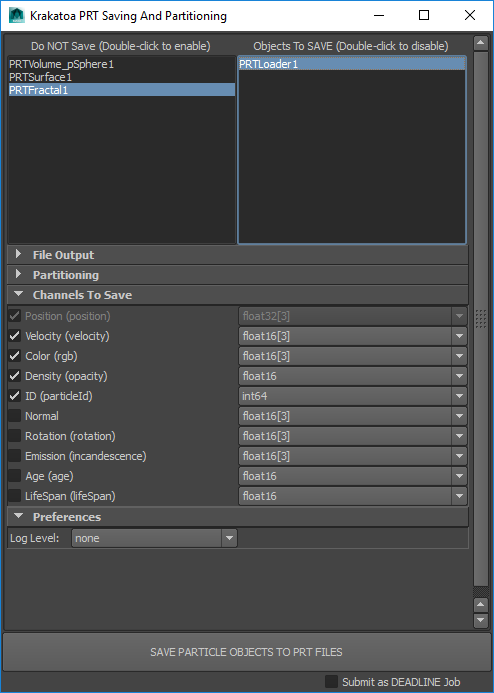The height and width of the screenshot is (693, 494).
Task: Open Rotation data type dropdown
Action: tap(353, 436)
